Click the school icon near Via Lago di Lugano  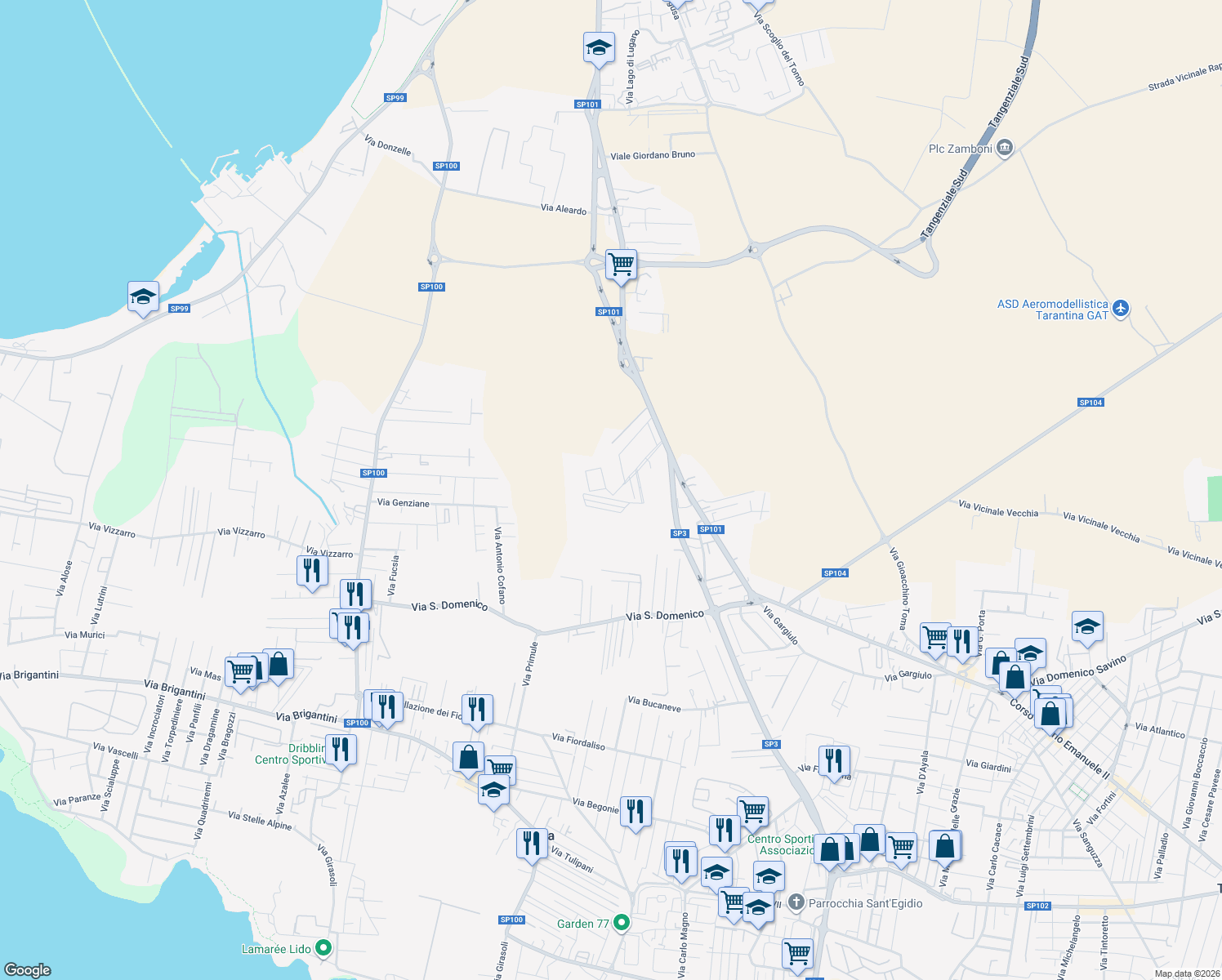[x=599, y=47]
